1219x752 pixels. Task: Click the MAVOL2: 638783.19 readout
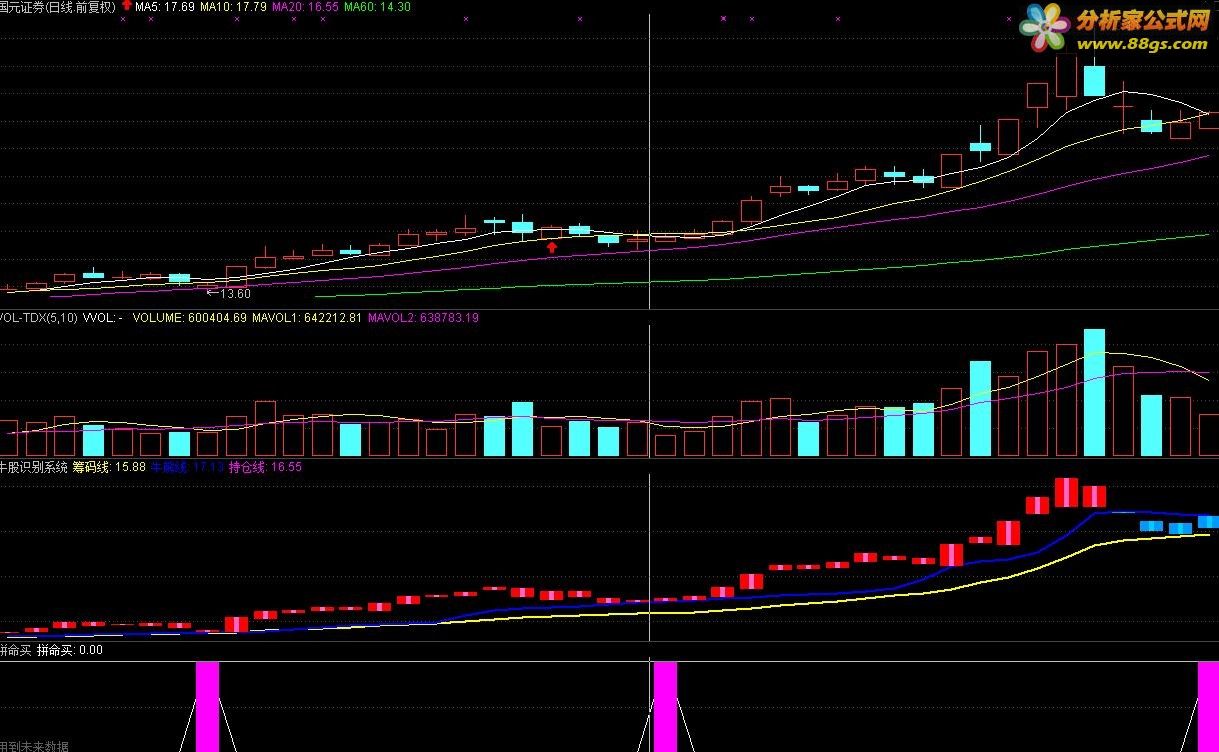click(424, 318)
